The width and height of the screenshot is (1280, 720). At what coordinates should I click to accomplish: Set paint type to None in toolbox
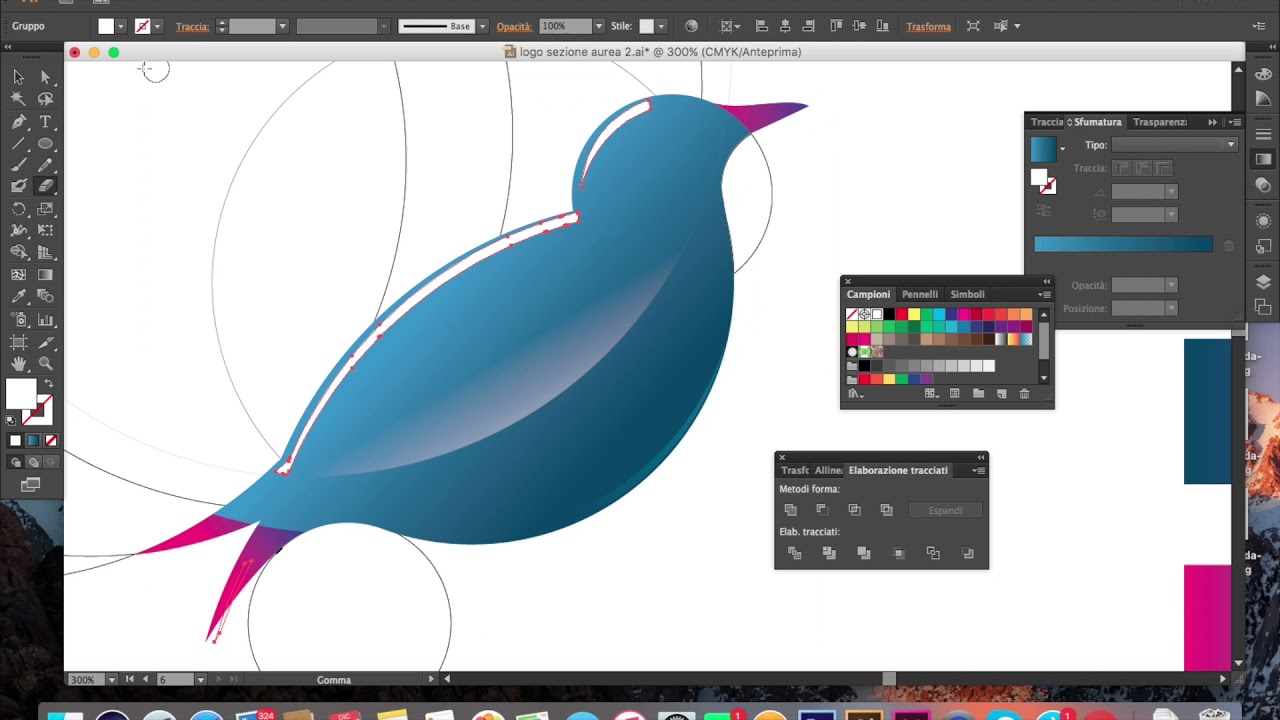point(51,441)
